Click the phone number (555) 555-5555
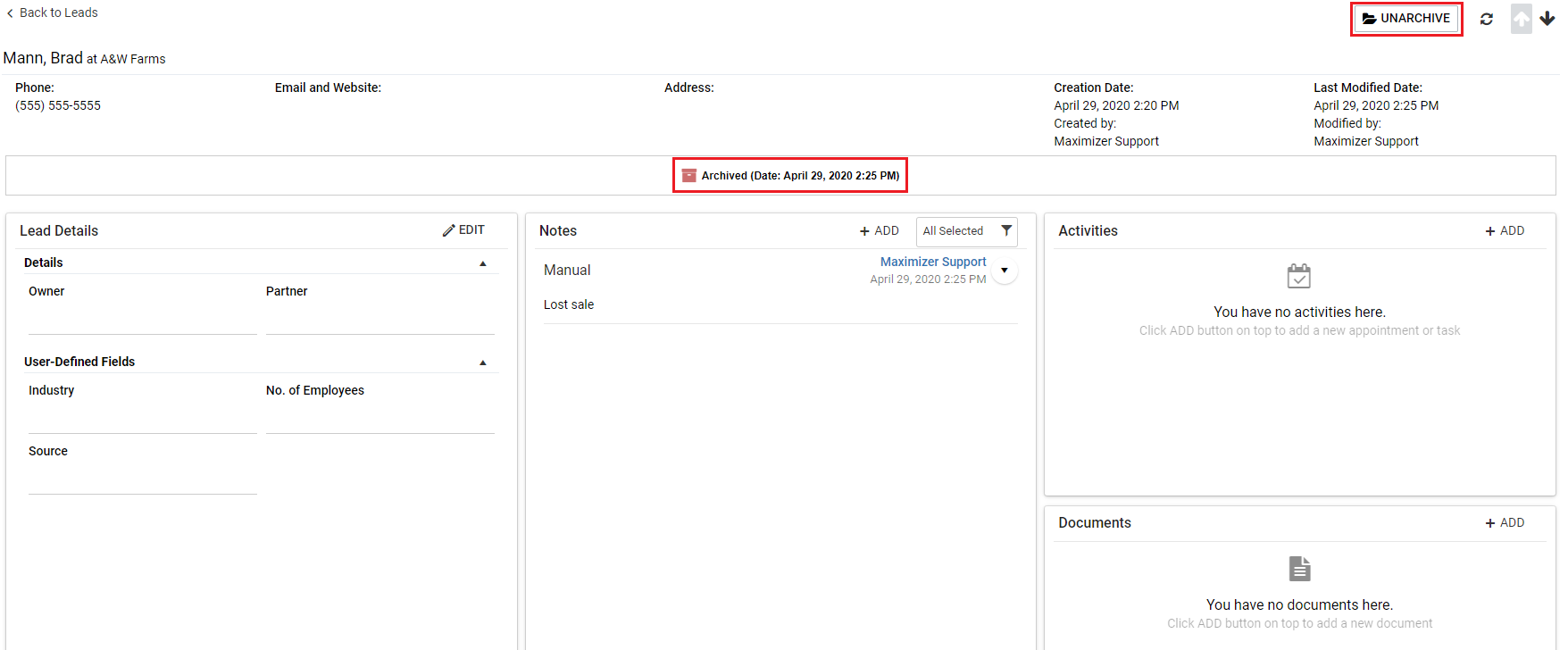 pos(58,105)
